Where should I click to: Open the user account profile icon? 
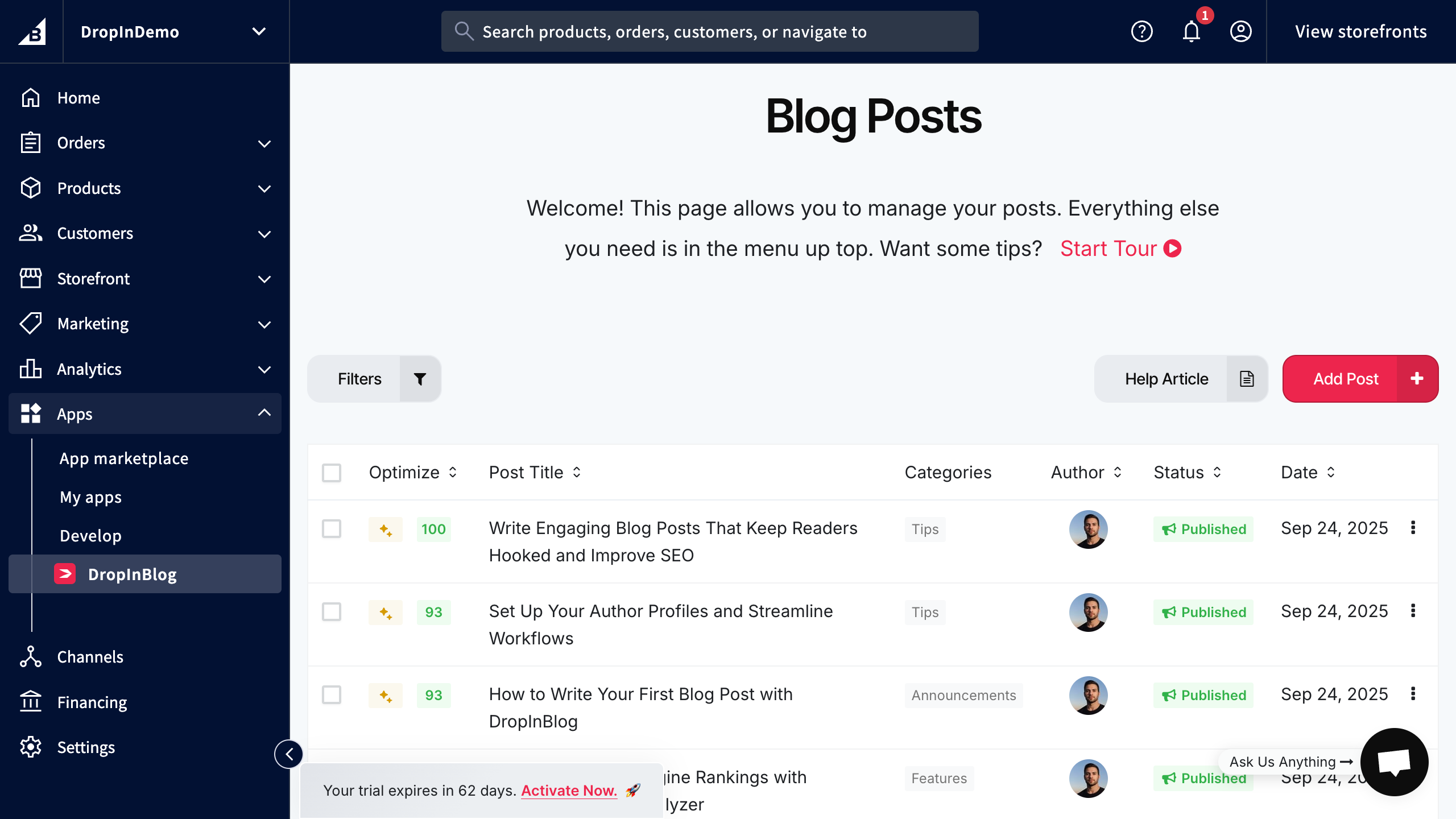[x=1240, y=31]
